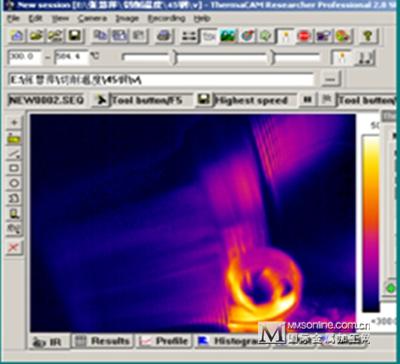
Task: Click the directory path text field
Action: point(162,80)
